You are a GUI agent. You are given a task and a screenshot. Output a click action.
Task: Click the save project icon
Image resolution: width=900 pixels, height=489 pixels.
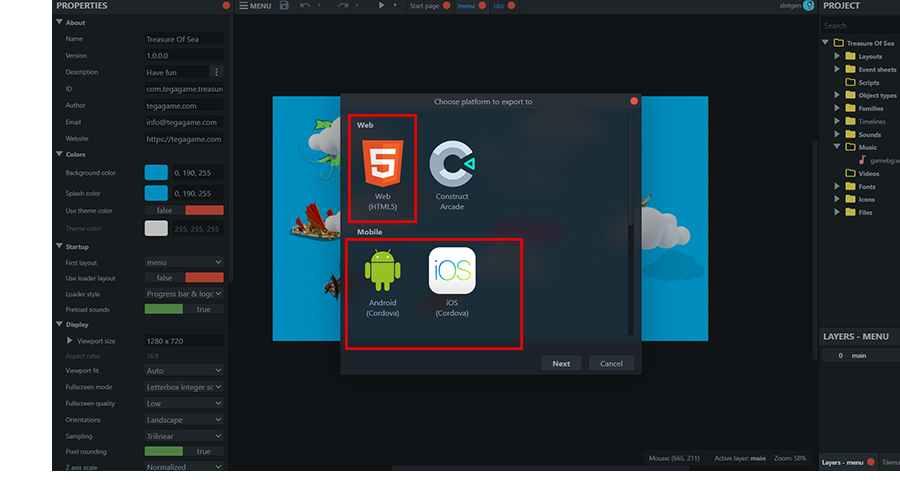(x=284, y=6)
